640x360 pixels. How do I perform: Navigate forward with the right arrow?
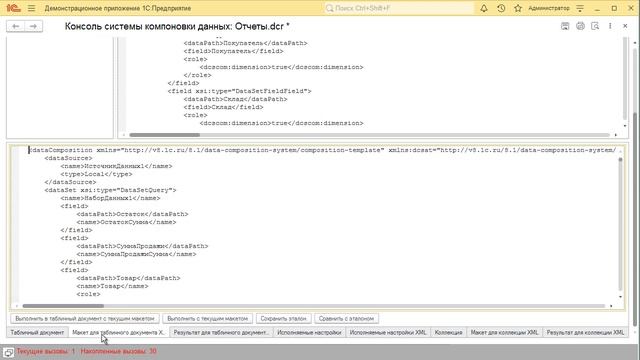pyautogui.click(x=33, y=26)
